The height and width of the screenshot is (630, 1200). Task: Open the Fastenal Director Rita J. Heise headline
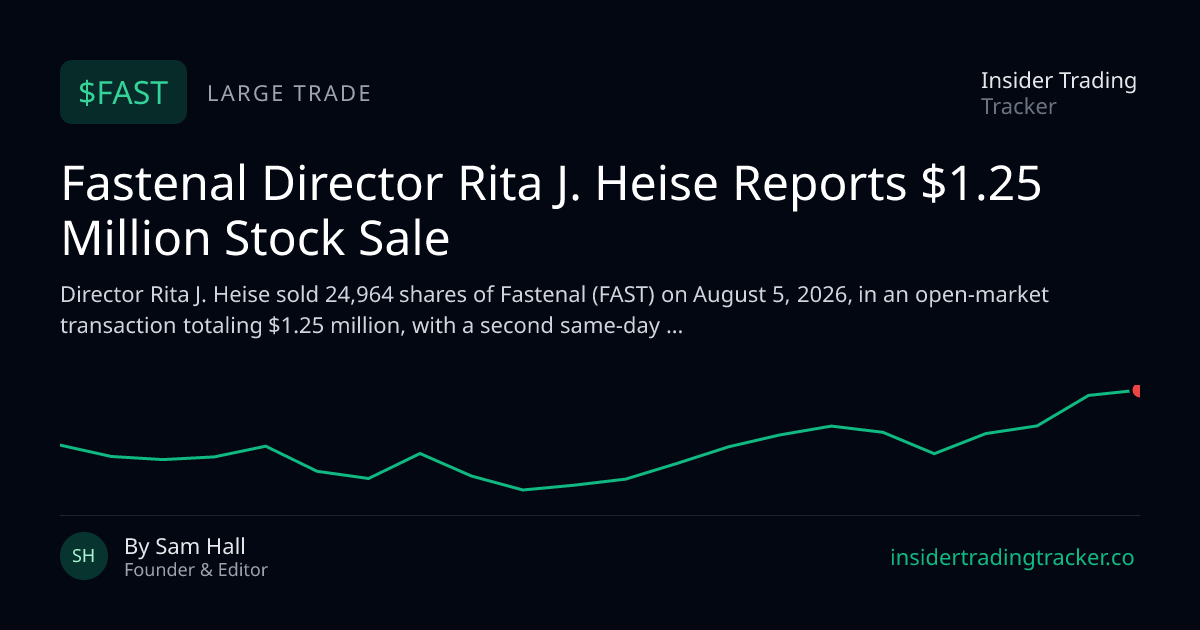tap(551, 212)
